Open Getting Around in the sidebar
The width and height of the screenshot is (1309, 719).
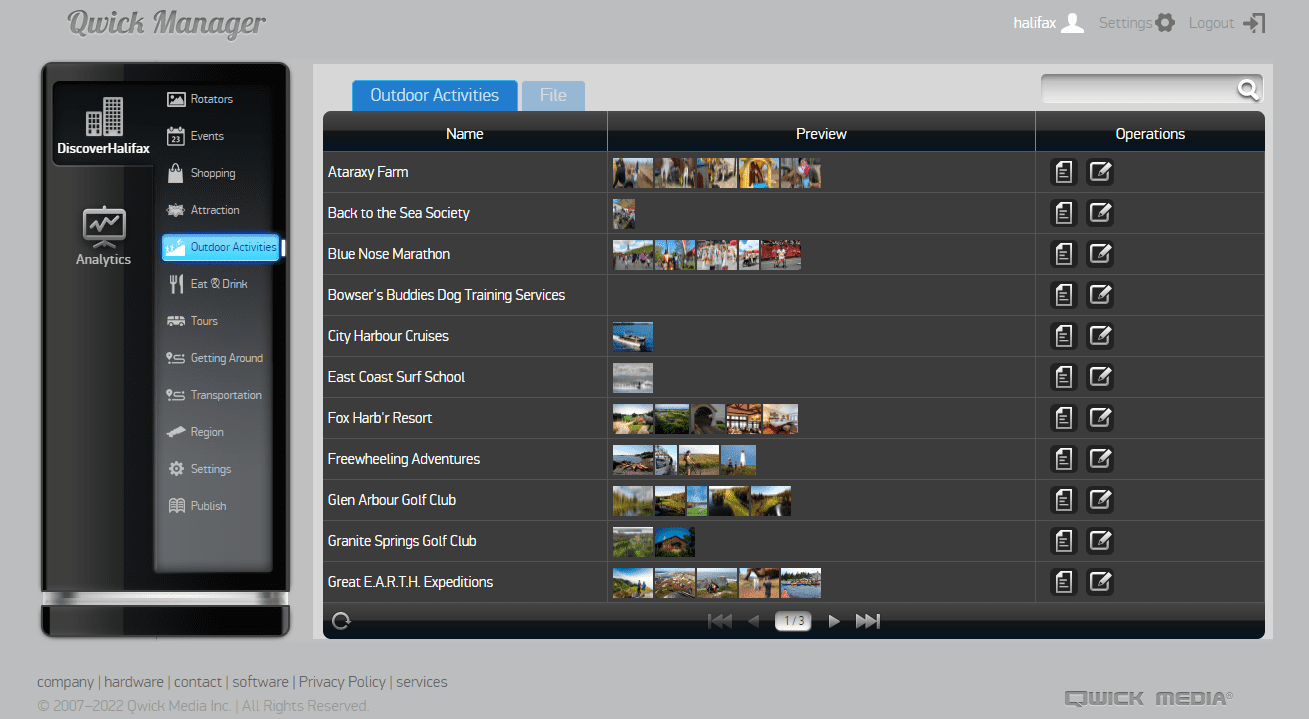tap(214, 358)
